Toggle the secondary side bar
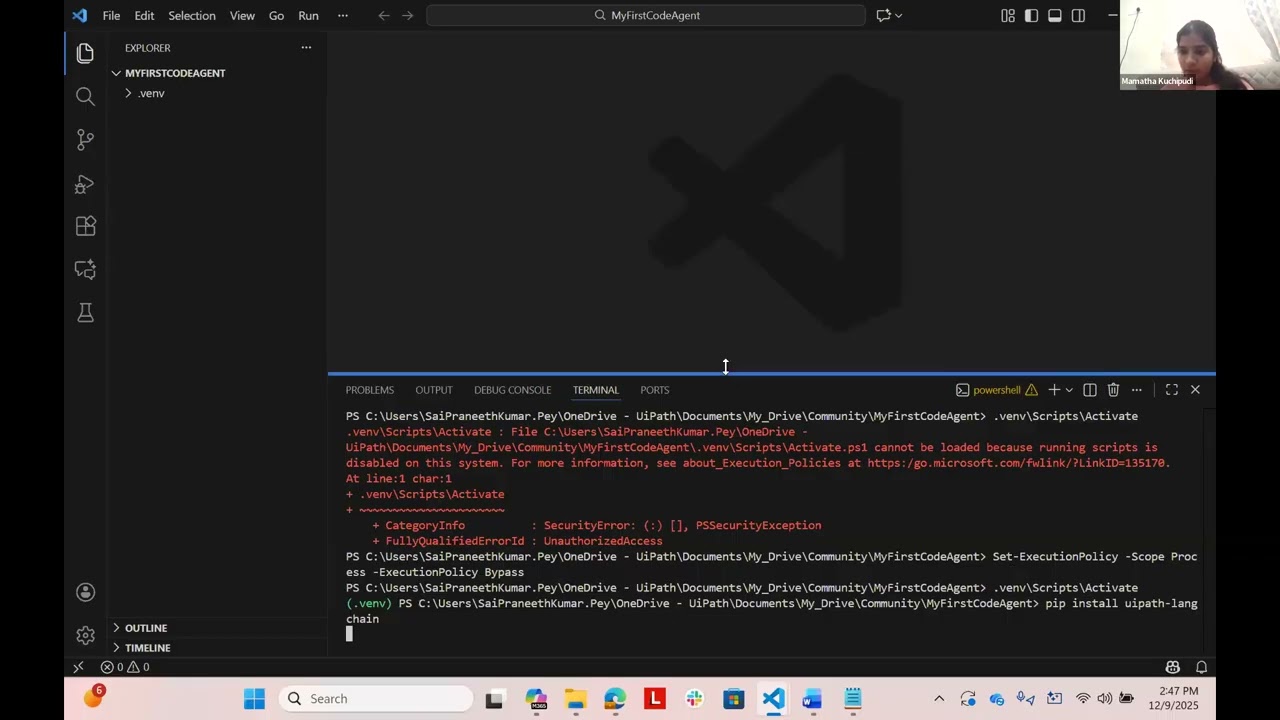This screenshot has width=1280, height=720. [x=1078, y=15]
